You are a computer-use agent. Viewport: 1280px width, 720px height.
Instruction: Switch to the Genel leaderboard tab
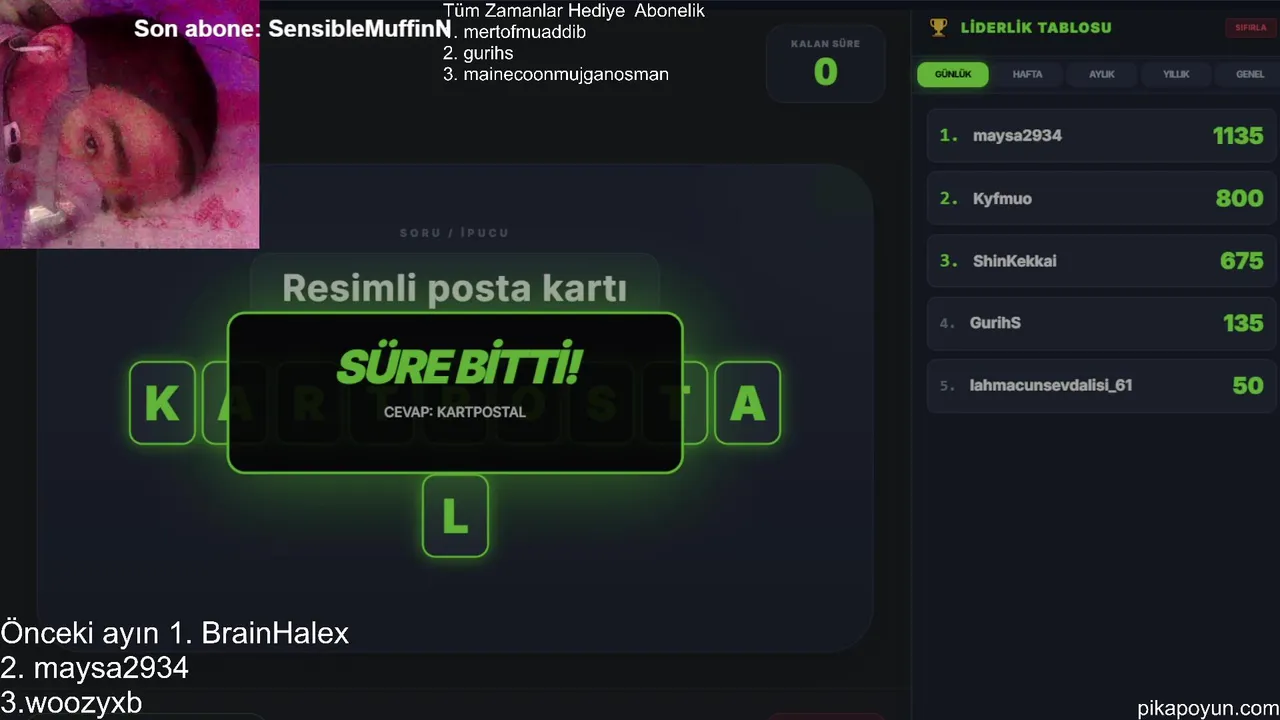[1249, 74]
